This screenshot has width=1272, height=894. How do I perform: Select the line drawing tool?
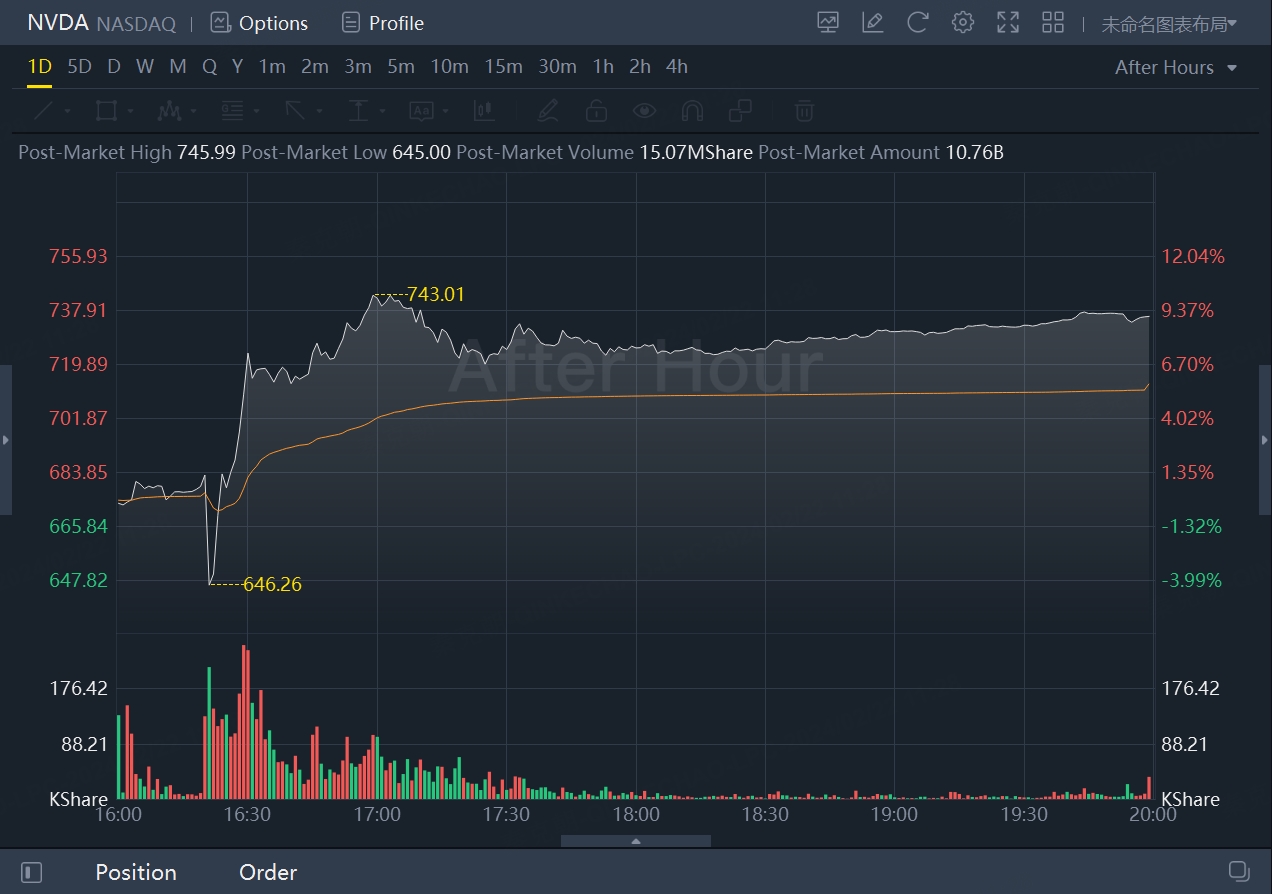click(x=43, y=110)
